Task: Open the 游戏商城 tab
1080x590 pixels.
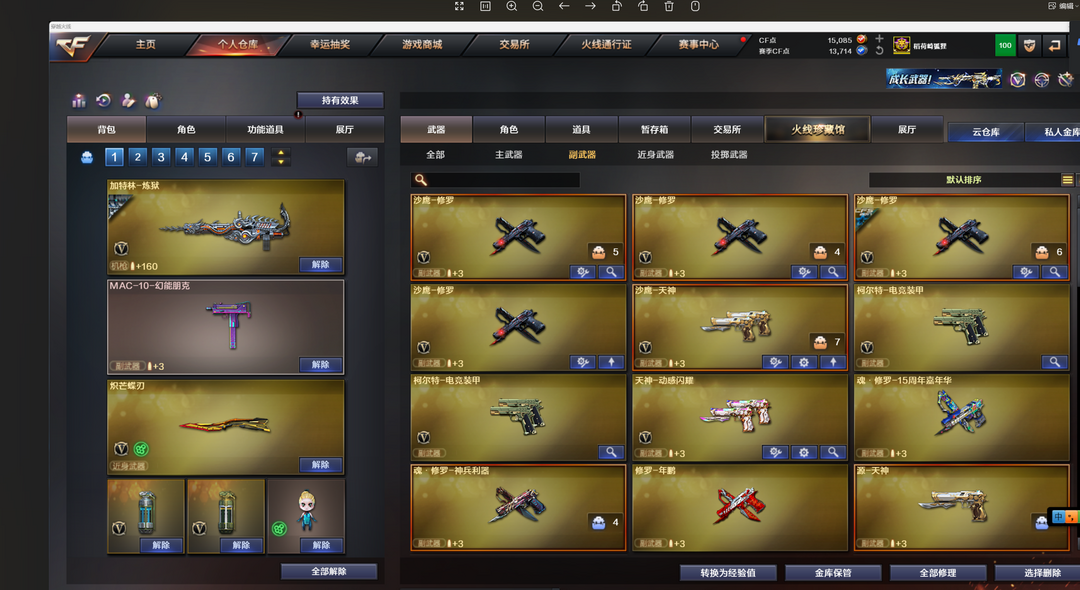Action: pyautogui.click(x=422, y=45)
